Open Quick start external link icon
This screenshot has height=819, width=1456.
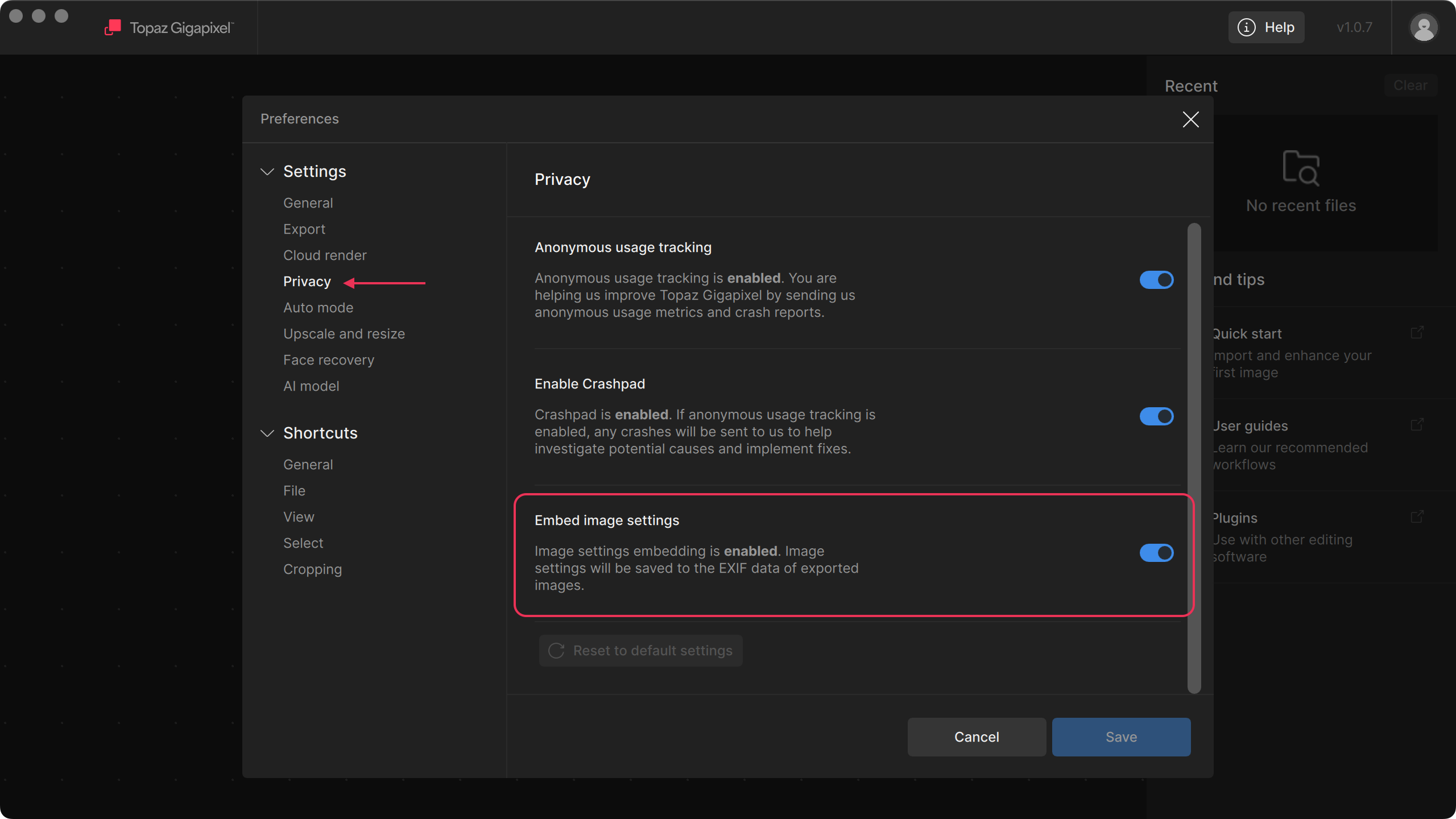click(1417, 333)
